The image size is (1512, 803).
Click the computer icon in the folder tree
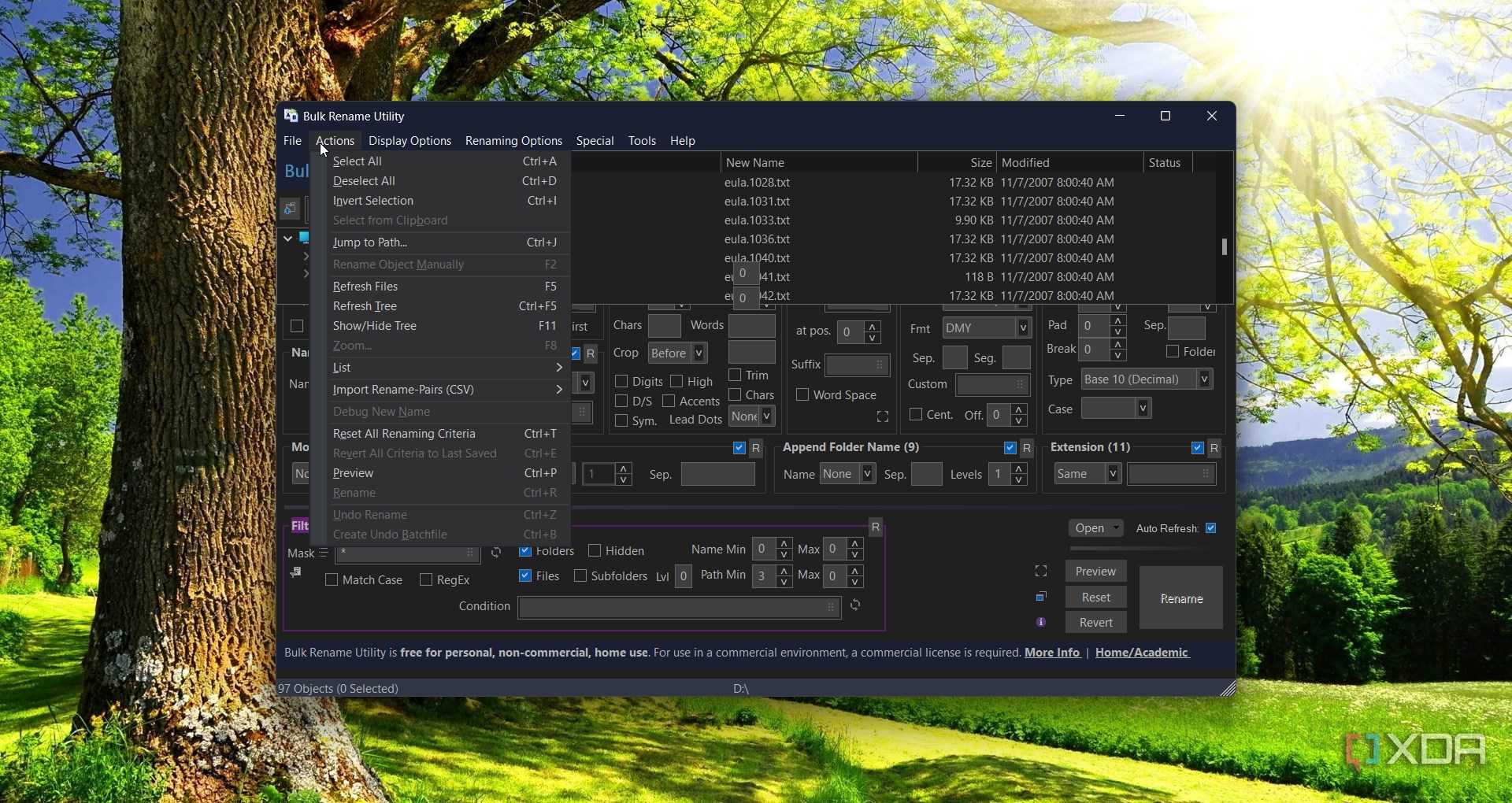(x=304, y=238)
